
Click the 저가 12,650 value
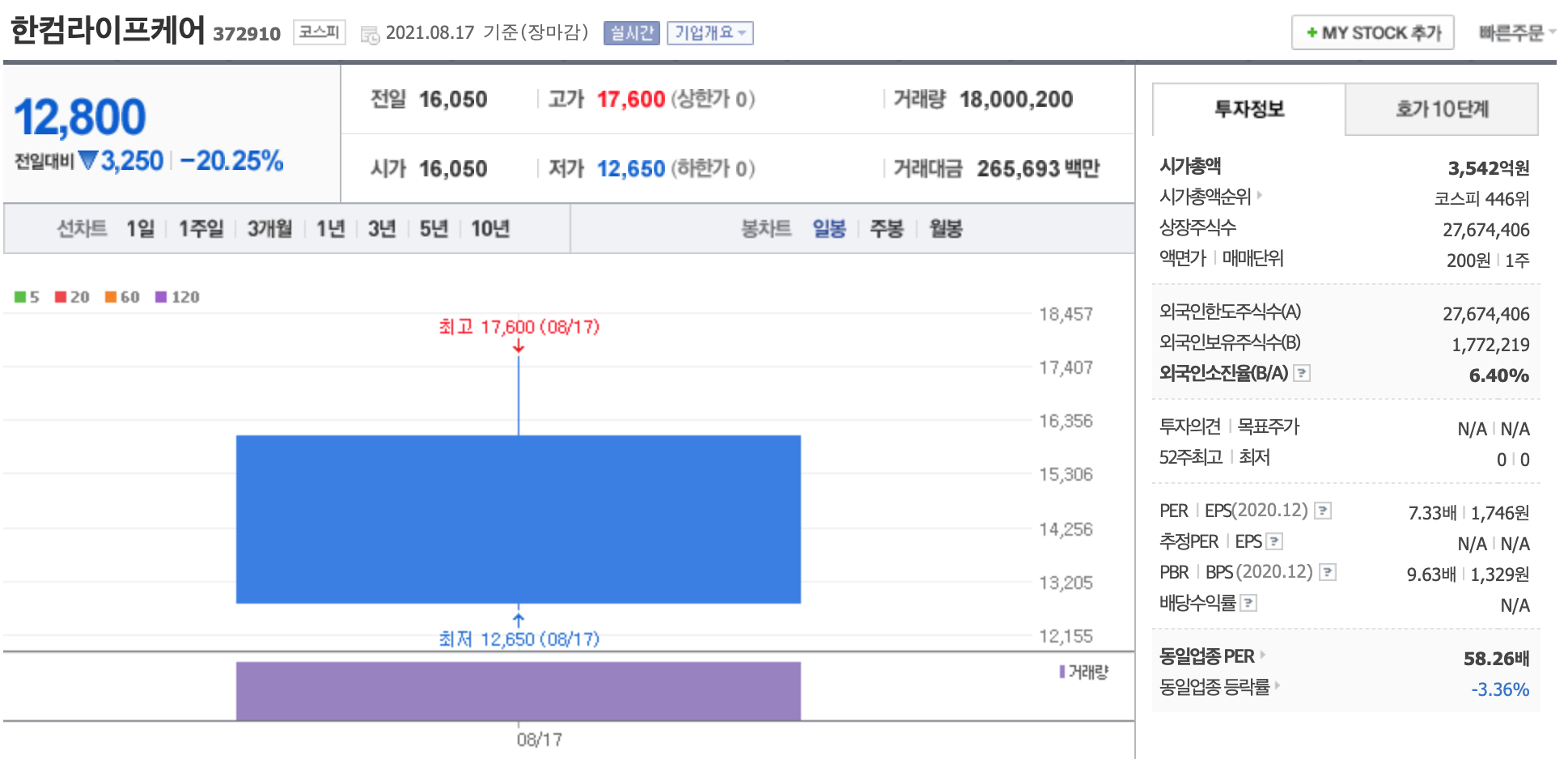(631, 169)
